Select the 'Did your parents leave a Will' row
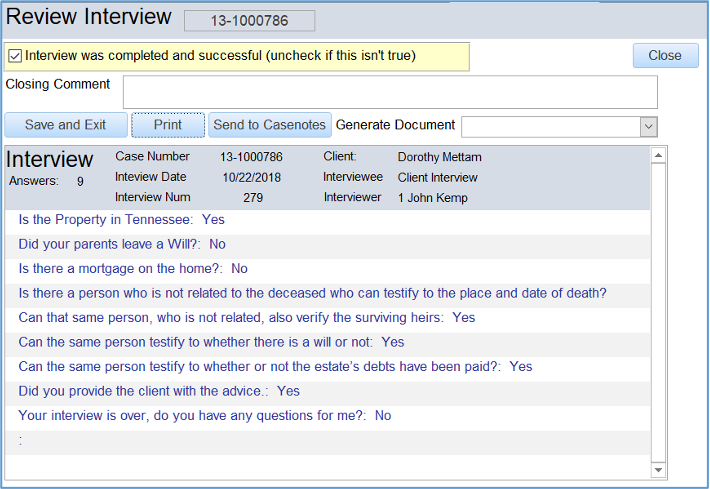 pos(122,244)
